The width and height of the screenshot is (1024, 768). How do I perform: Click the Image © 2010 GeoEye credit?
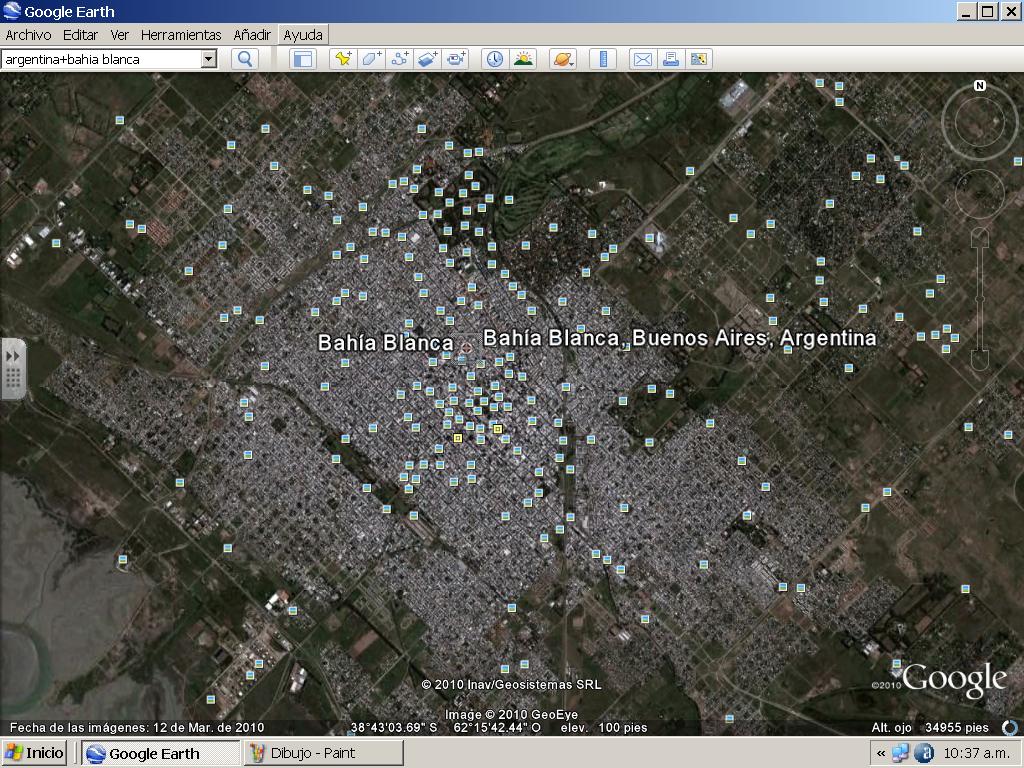(511, 714)
